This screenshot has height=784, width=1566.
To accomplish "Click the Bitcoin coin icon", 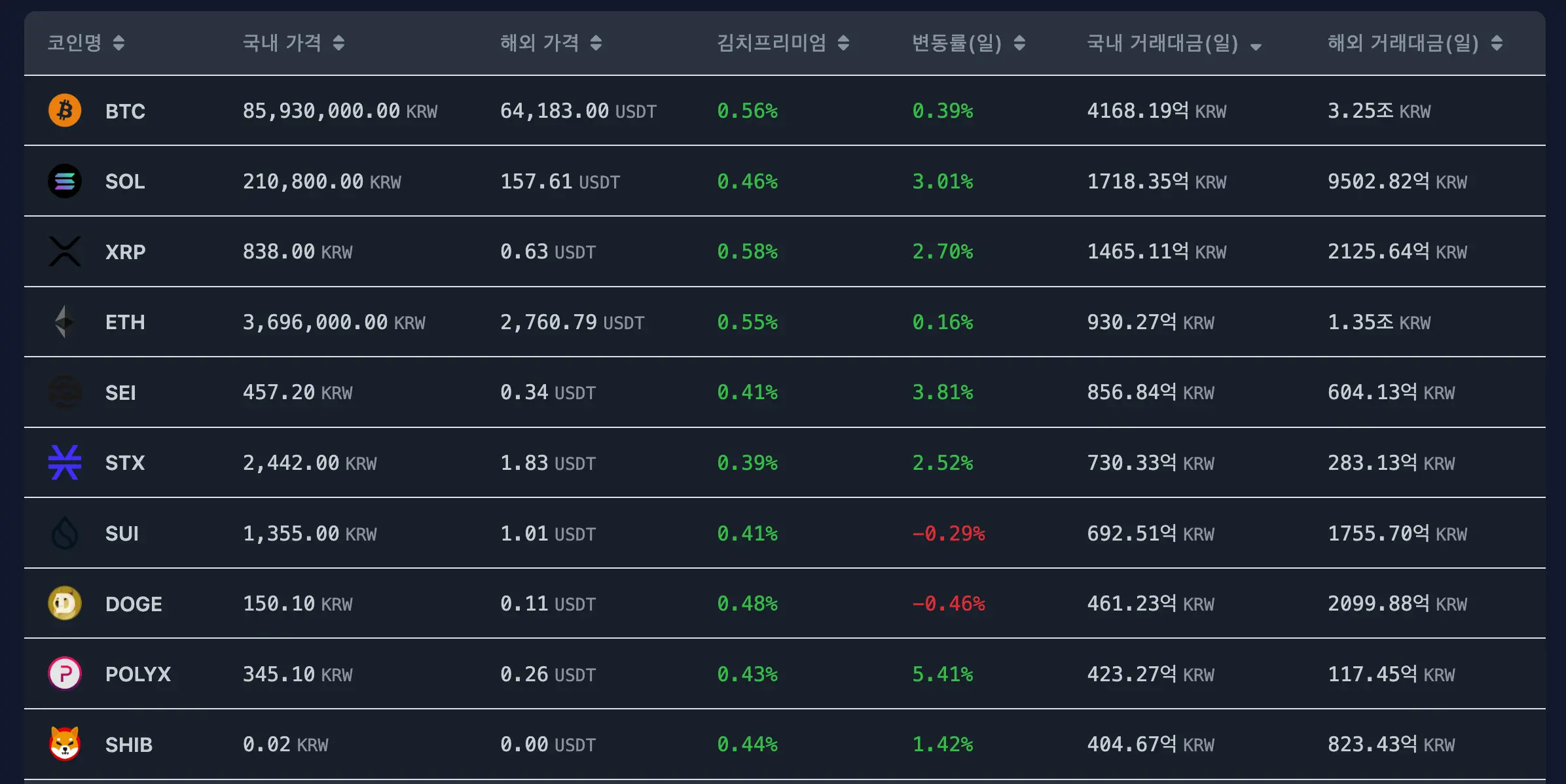I will [x=65, y=111].
